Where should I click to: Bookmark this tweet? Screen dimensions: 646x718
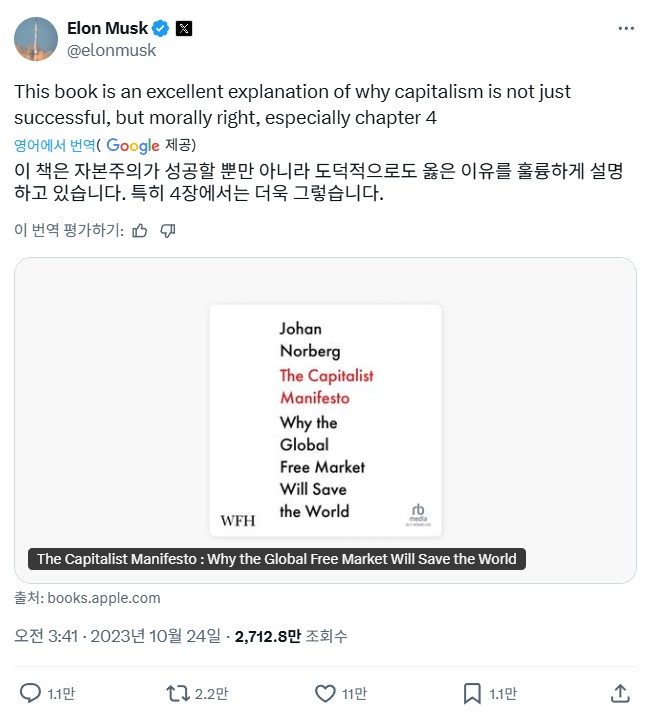(x=472, y=692)
